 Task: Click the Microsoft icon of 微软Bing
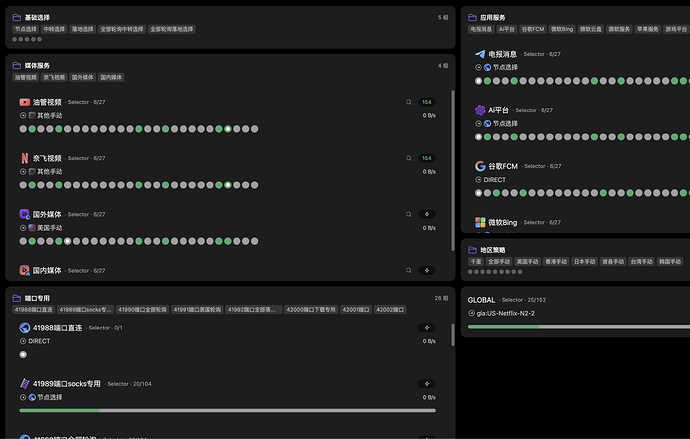(x=480, y=222)
